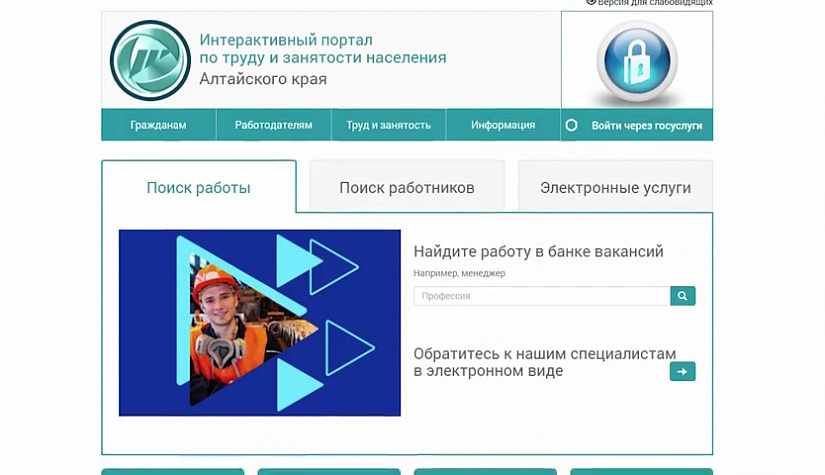Switch to the Поиск работников tab

tap(406, 188)
